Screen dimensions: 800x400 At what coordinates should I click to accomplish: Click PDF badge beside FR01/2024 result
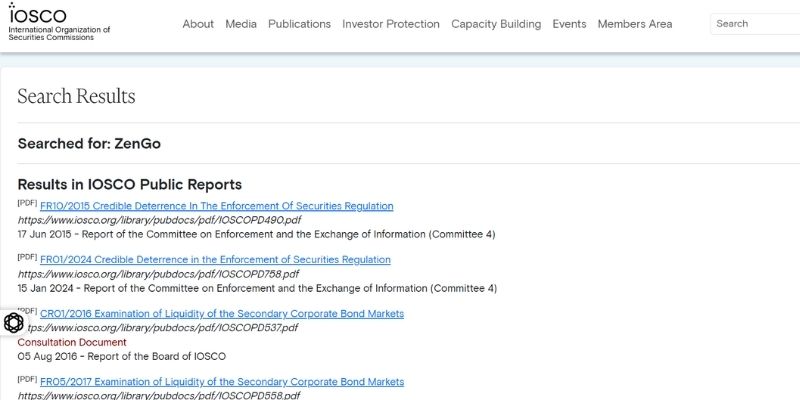coord(27,257)
